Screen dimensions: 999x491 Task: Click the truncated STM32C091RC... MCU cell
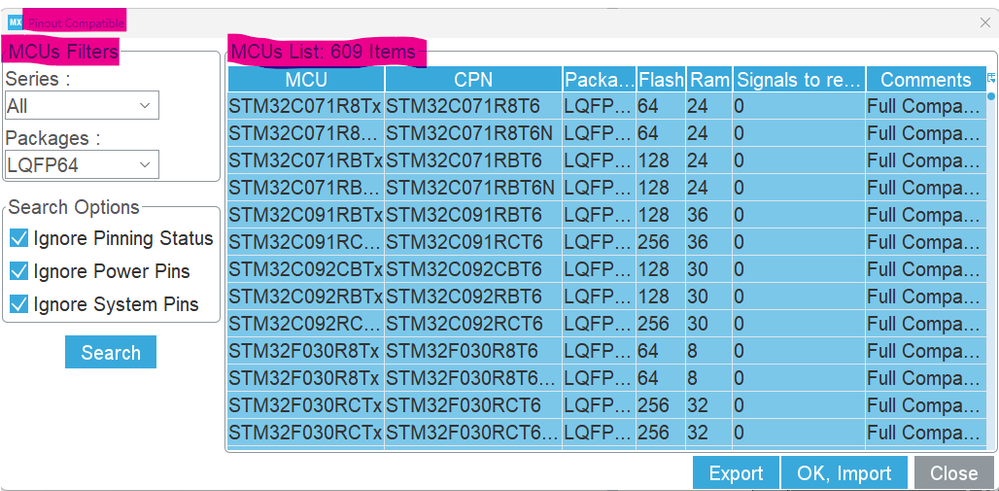(x=306, y=242)
